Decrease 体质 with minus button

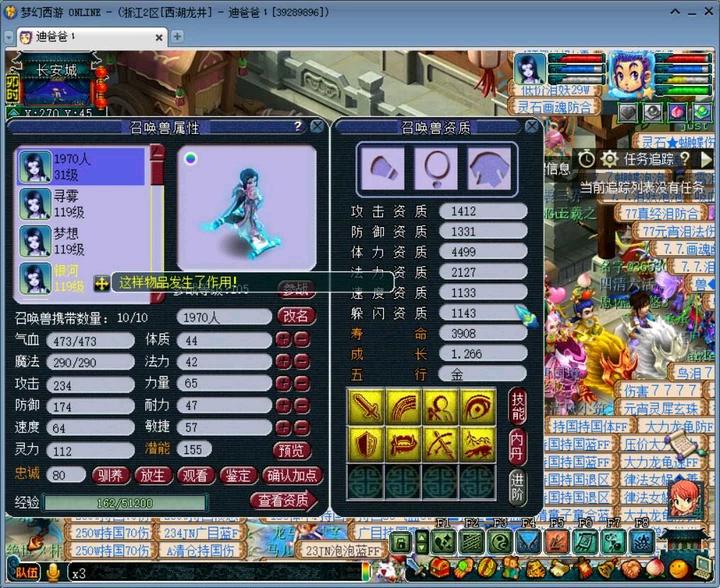[x=301, y=340]
